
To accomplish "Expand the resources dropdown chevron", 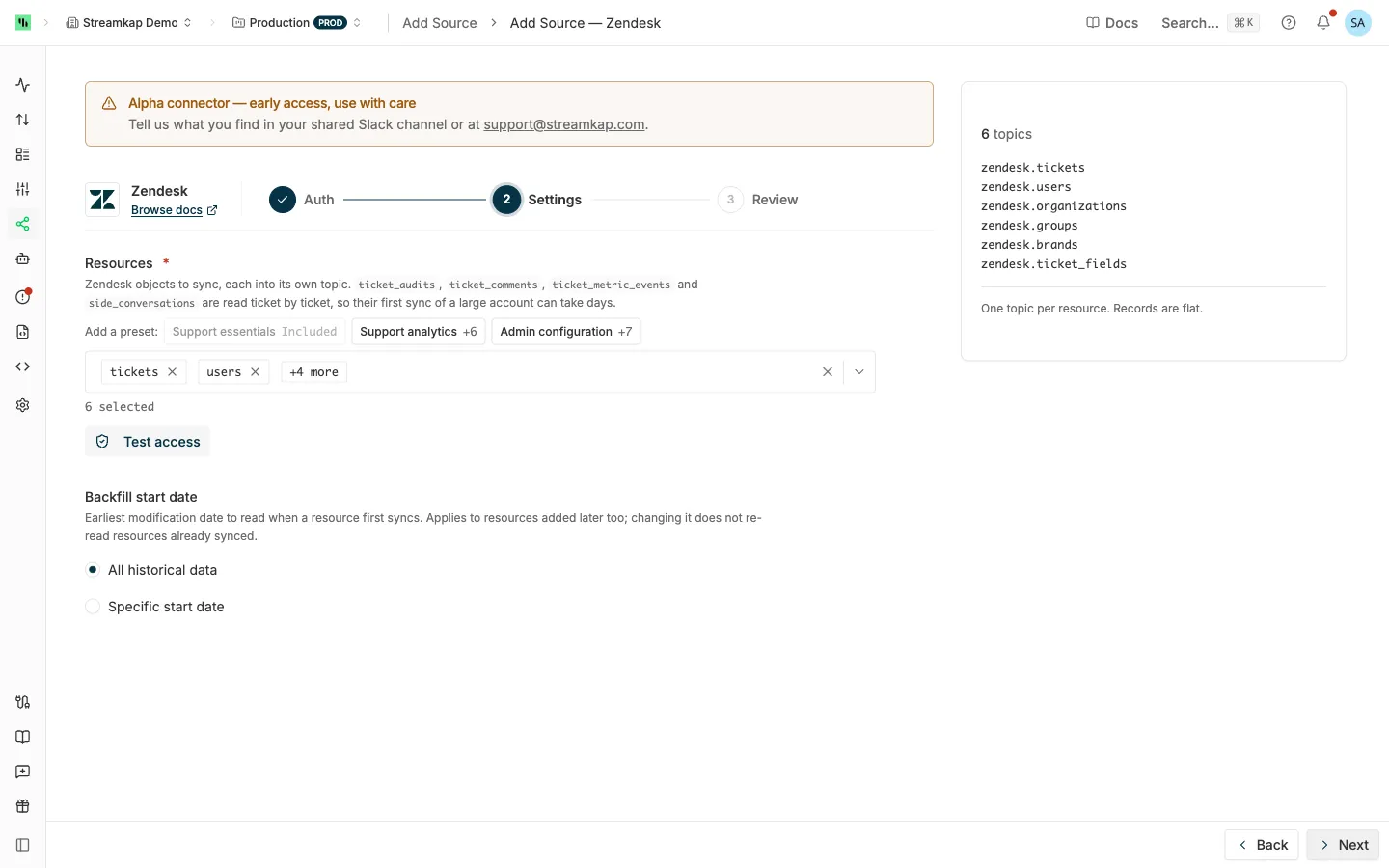I will pyautogui.click(x=859, y=372).
